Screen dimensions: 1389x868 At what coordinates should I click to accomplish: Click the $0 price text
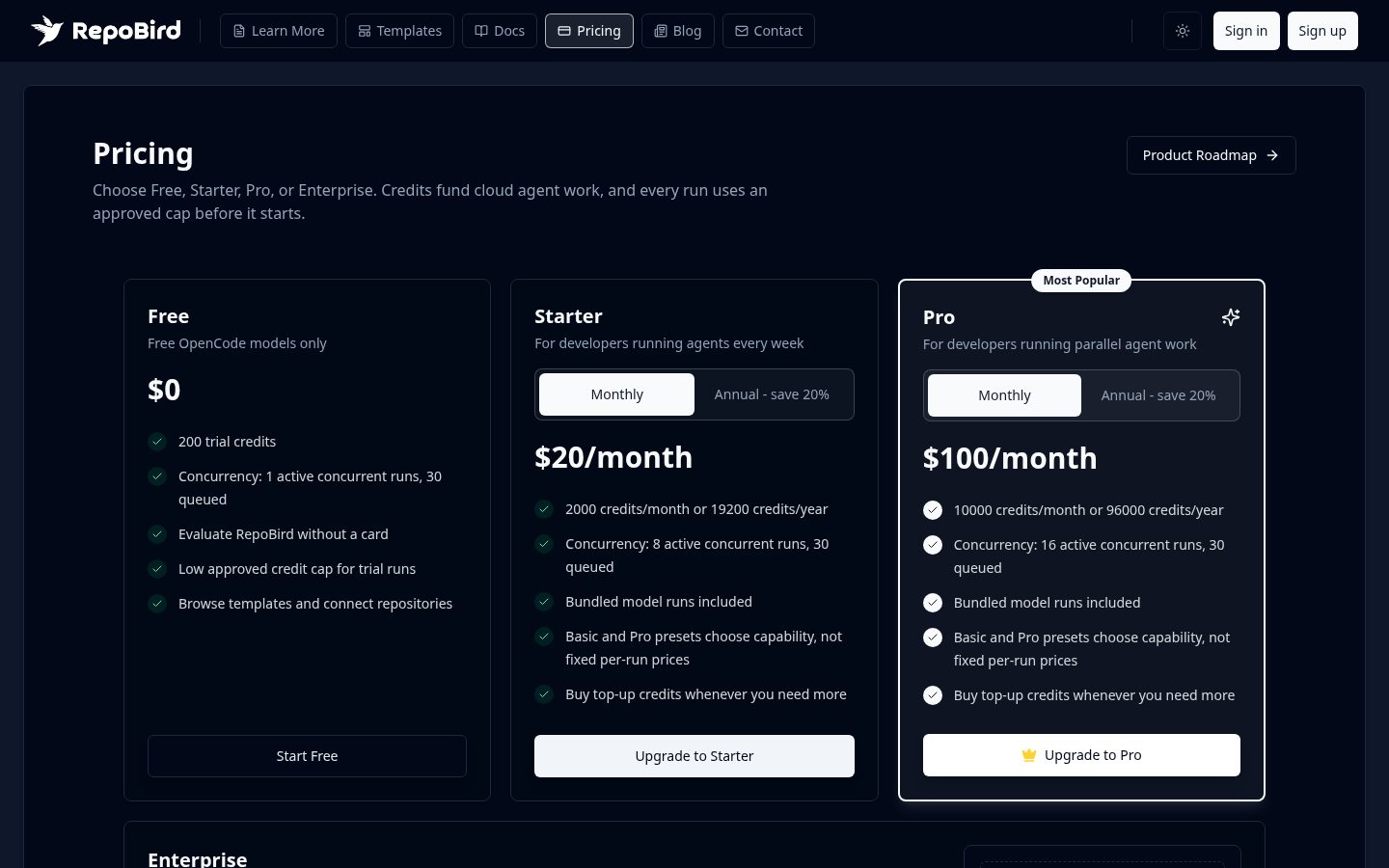(x=164, y=390)
